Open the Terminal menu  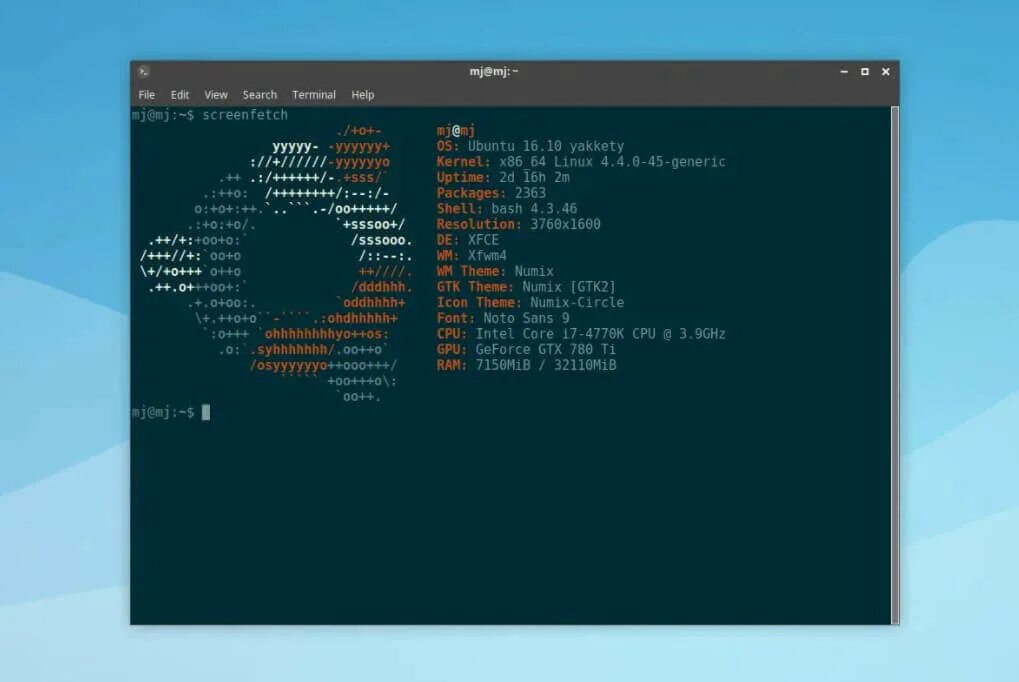(x=314, y=95)
